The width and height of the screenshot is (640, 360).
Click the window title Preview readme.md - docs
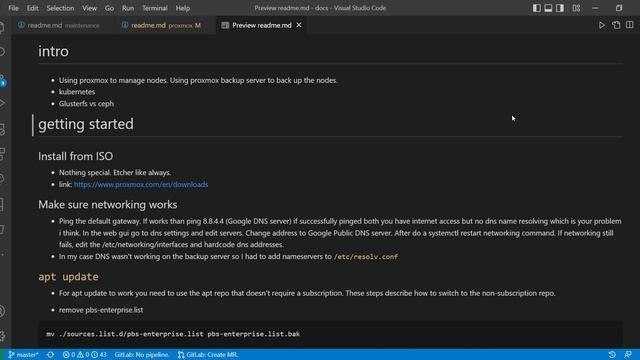(320, 8)
